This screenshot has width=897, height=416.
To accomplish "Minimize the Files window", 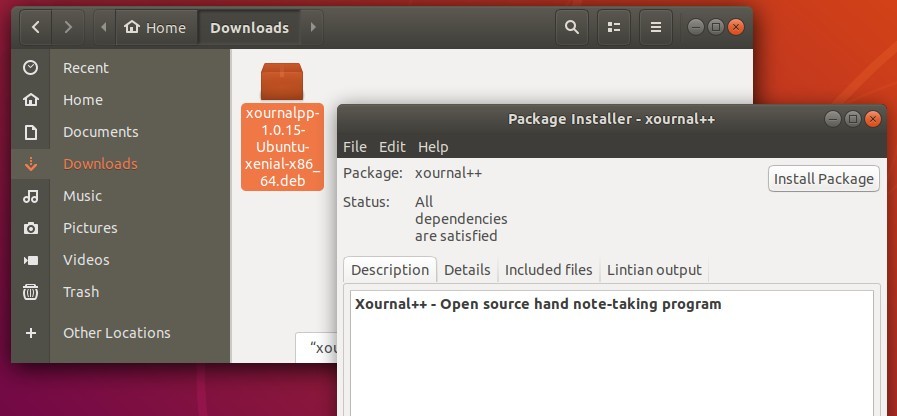I will (x=696, y=27).
